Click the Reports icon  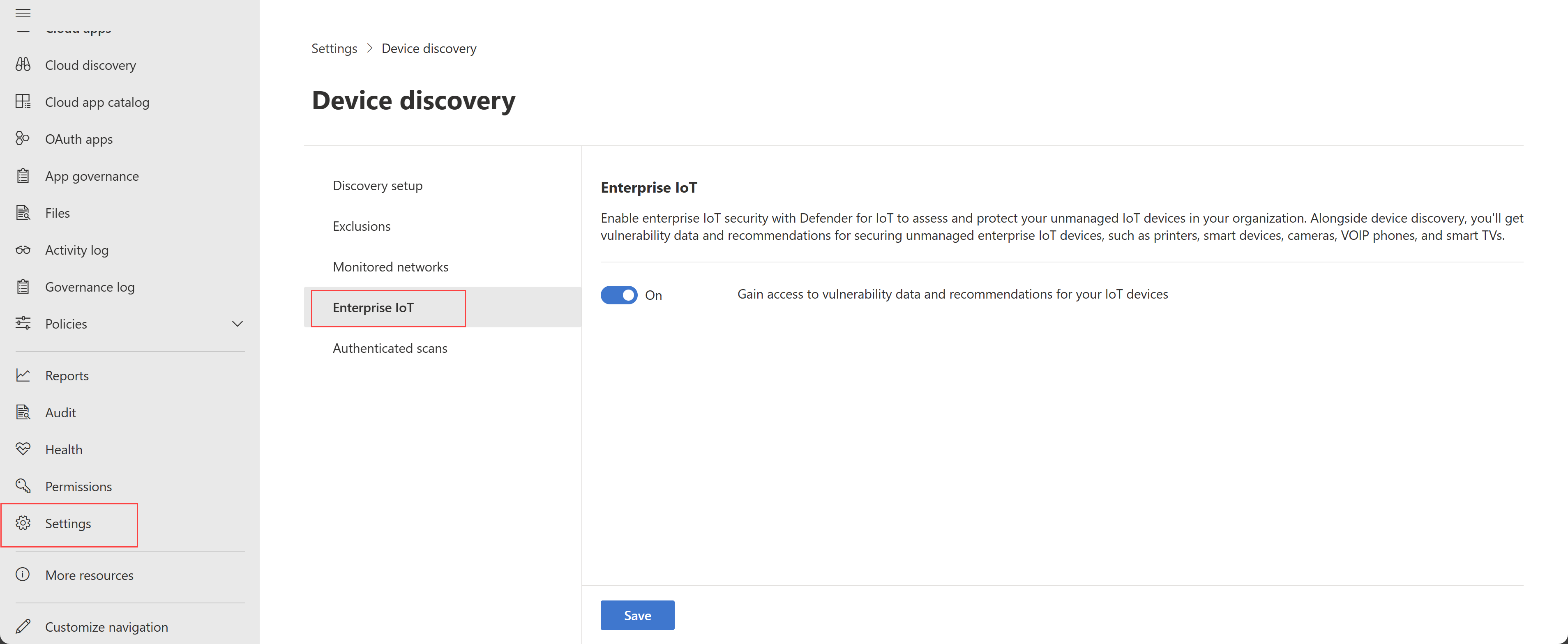click(25, 375)
